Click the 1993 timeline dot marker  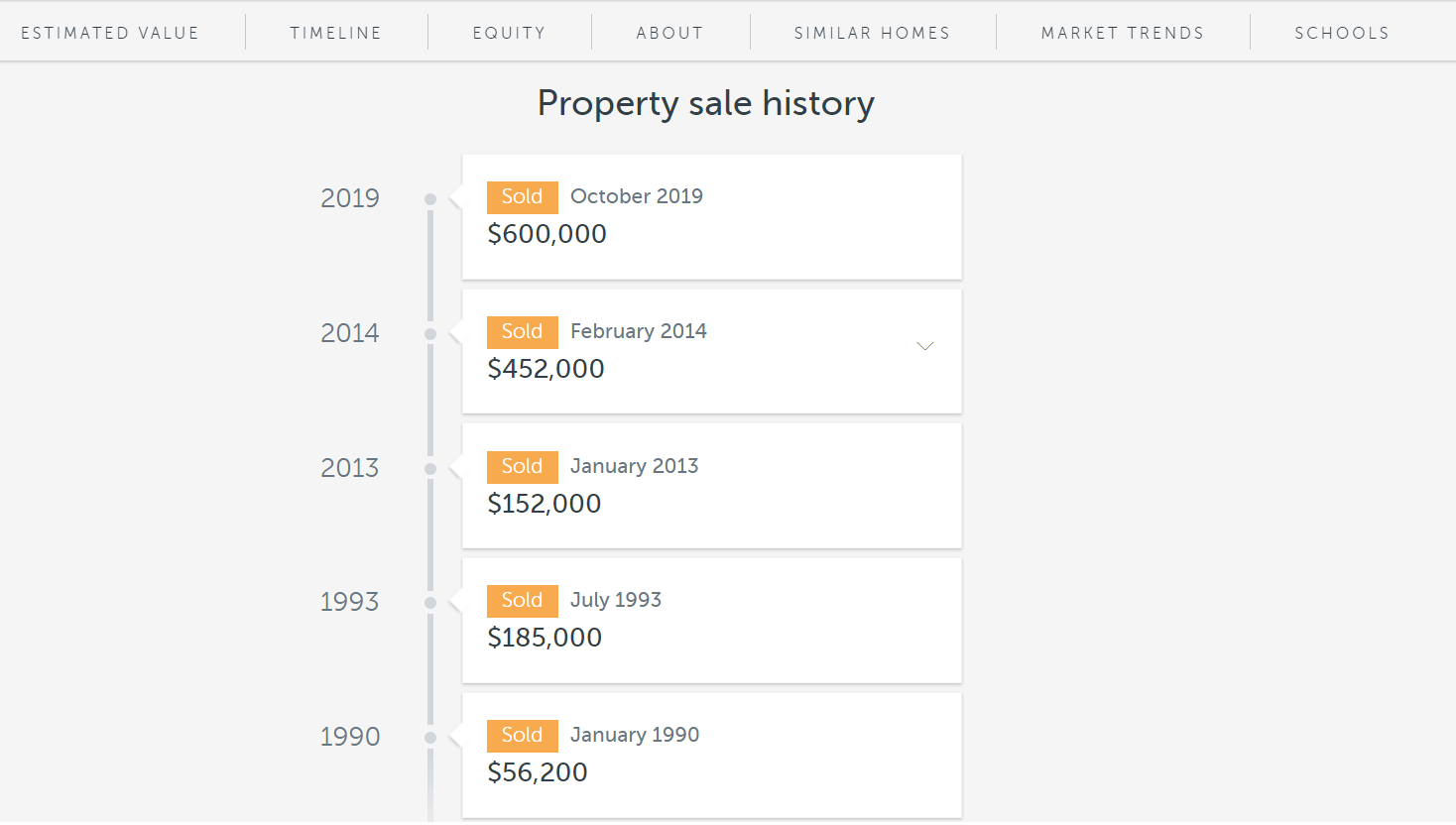click(430, 603)
